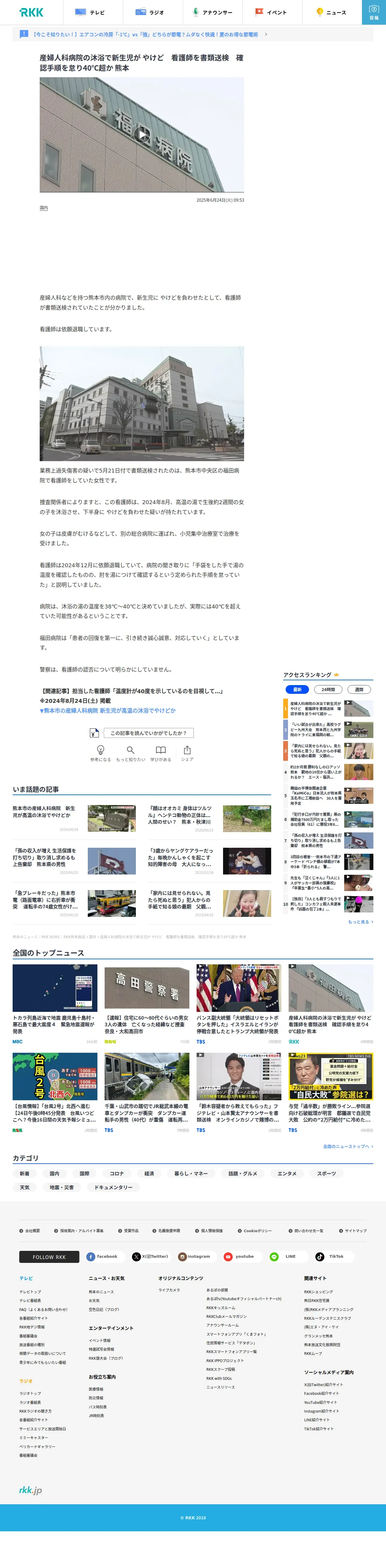Image resolution: width=386 pixels, height=1568 pixels.
Task: Click 全国のニューストップへ link
Action: 348,1146
